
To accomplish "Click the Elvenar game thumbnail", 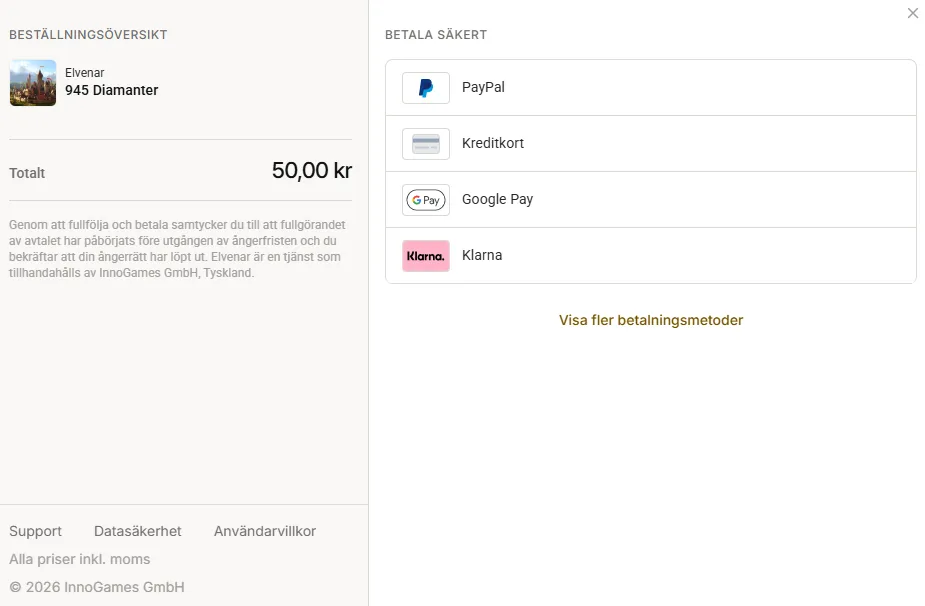I will tap(33, 83).
